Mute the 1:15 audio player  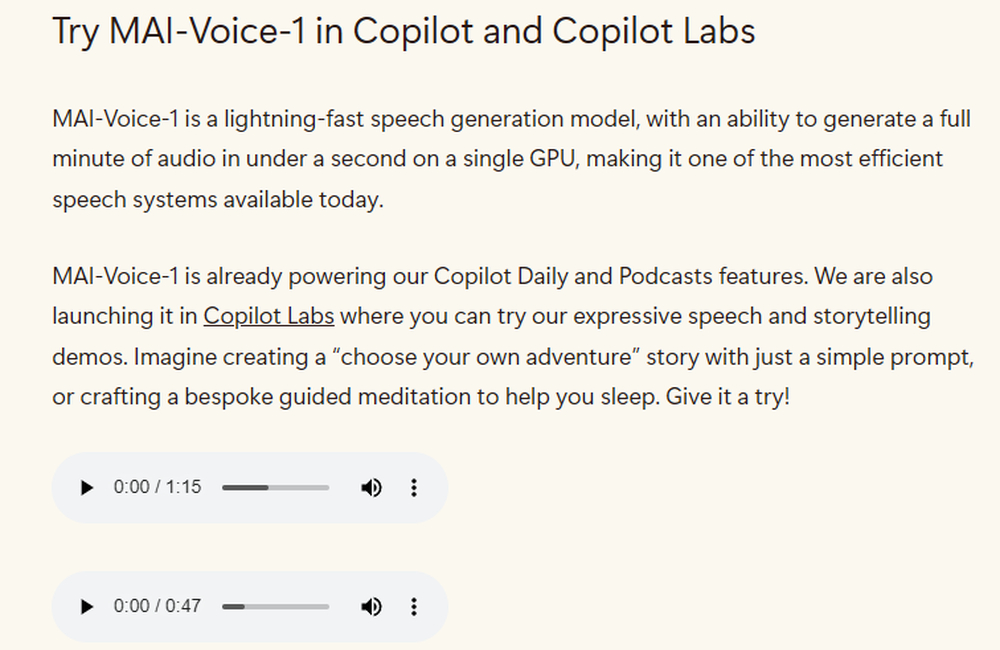(371, 488)
